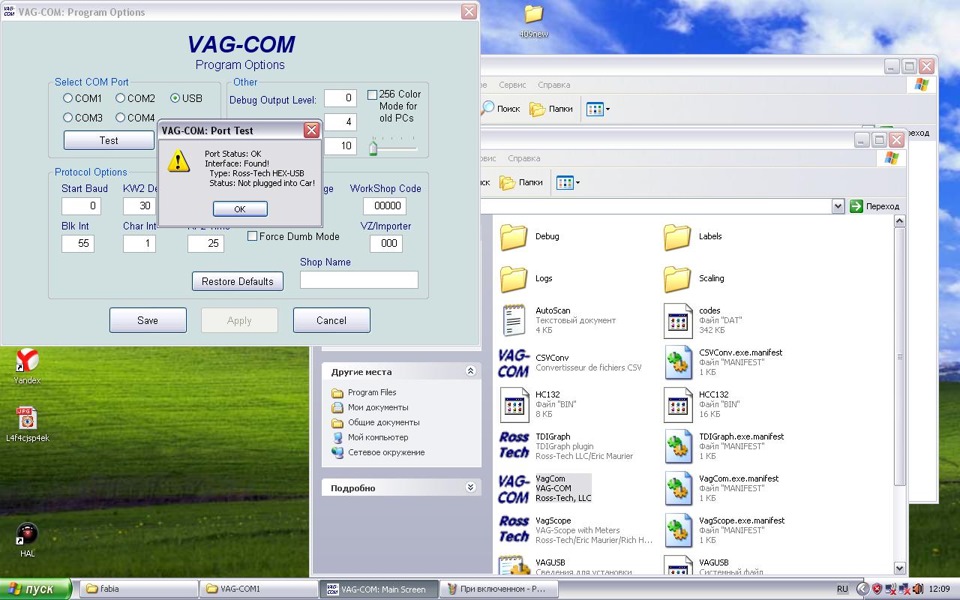Open Справка menu in front Explorer window
The height and width of the screenshot is (600, 960).
coord(523,158)
